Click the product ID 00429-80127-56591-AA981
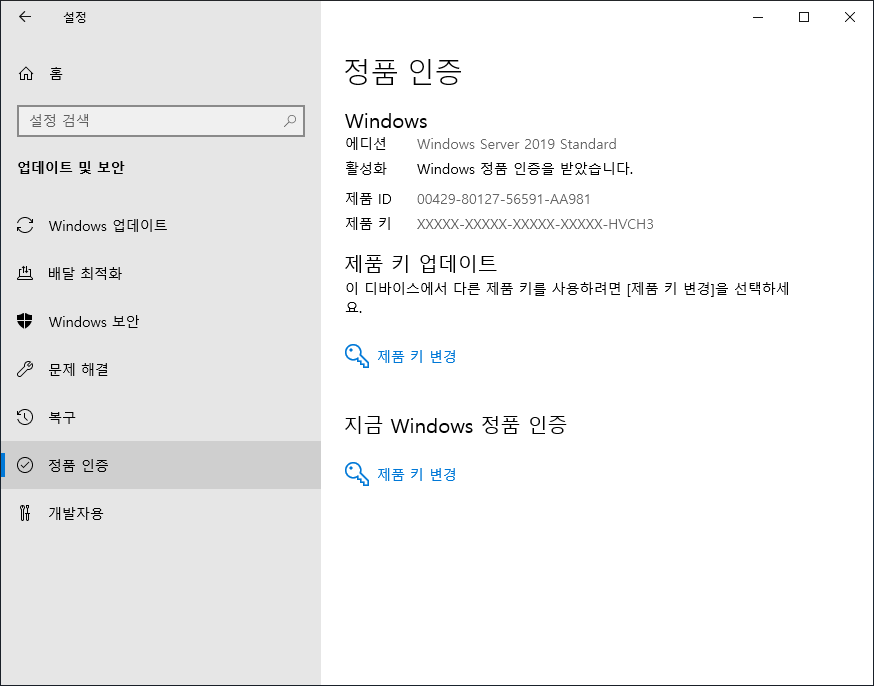Viewport: 874px width, 686px height. click(x=503, y=199)
